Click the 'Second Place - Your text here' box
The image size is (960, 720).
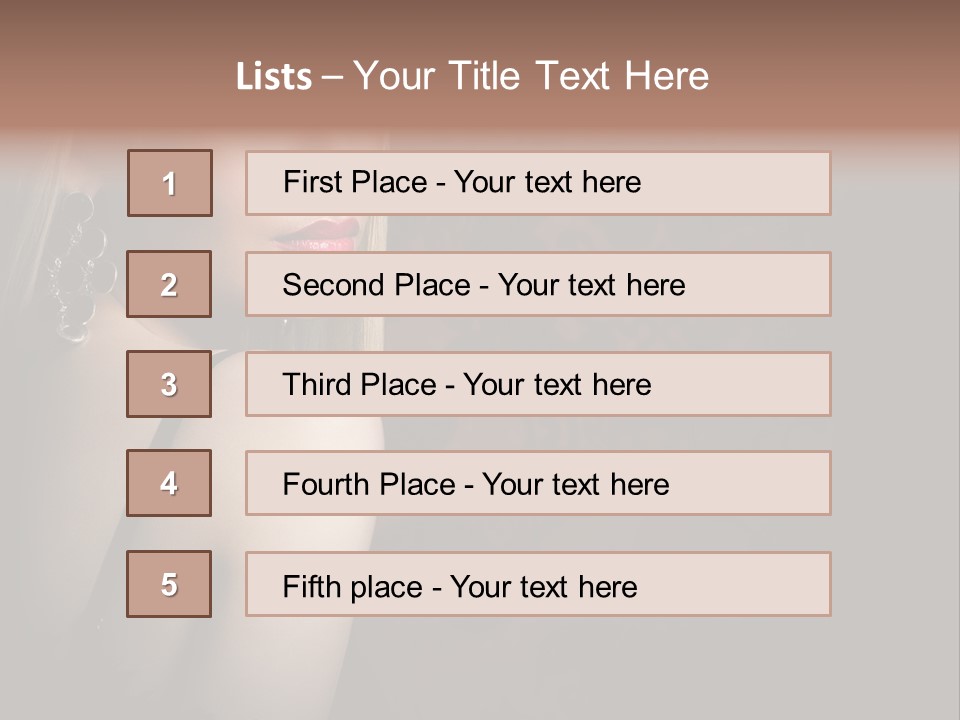point(538,284)
